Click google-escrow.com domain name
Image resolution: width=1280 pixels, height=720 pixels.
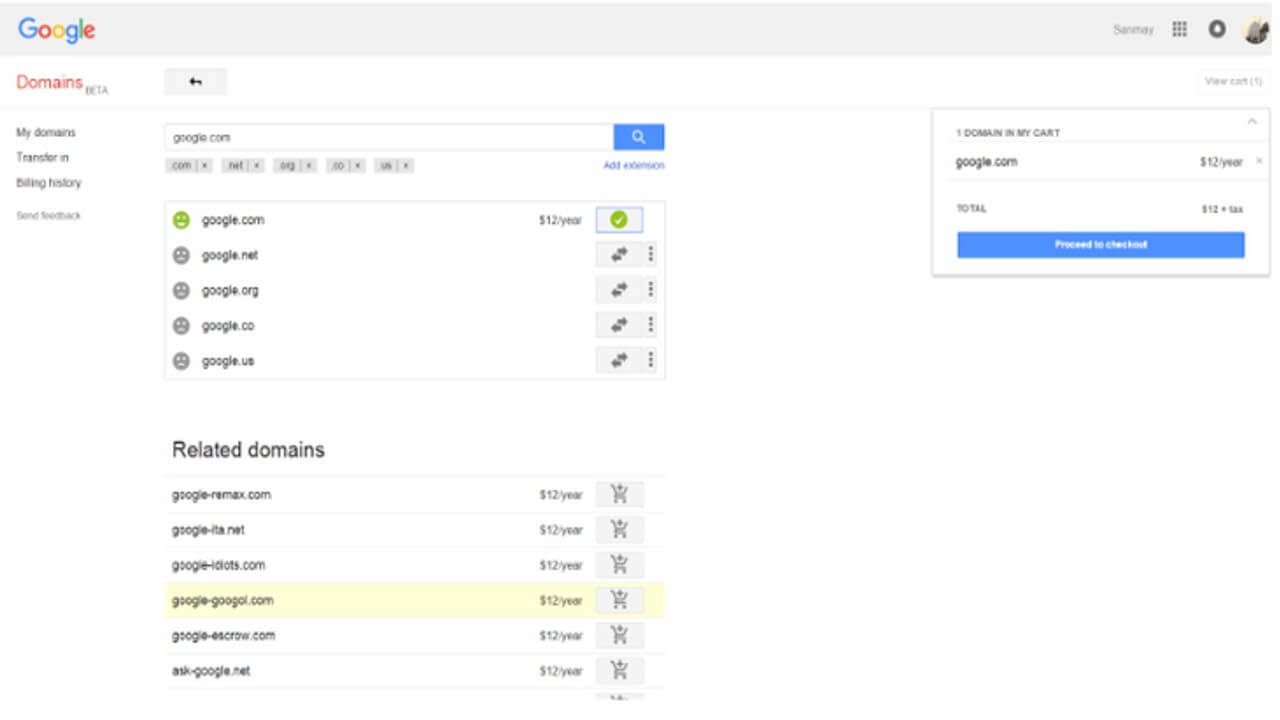pyautogui.click(x=223, y=635)
